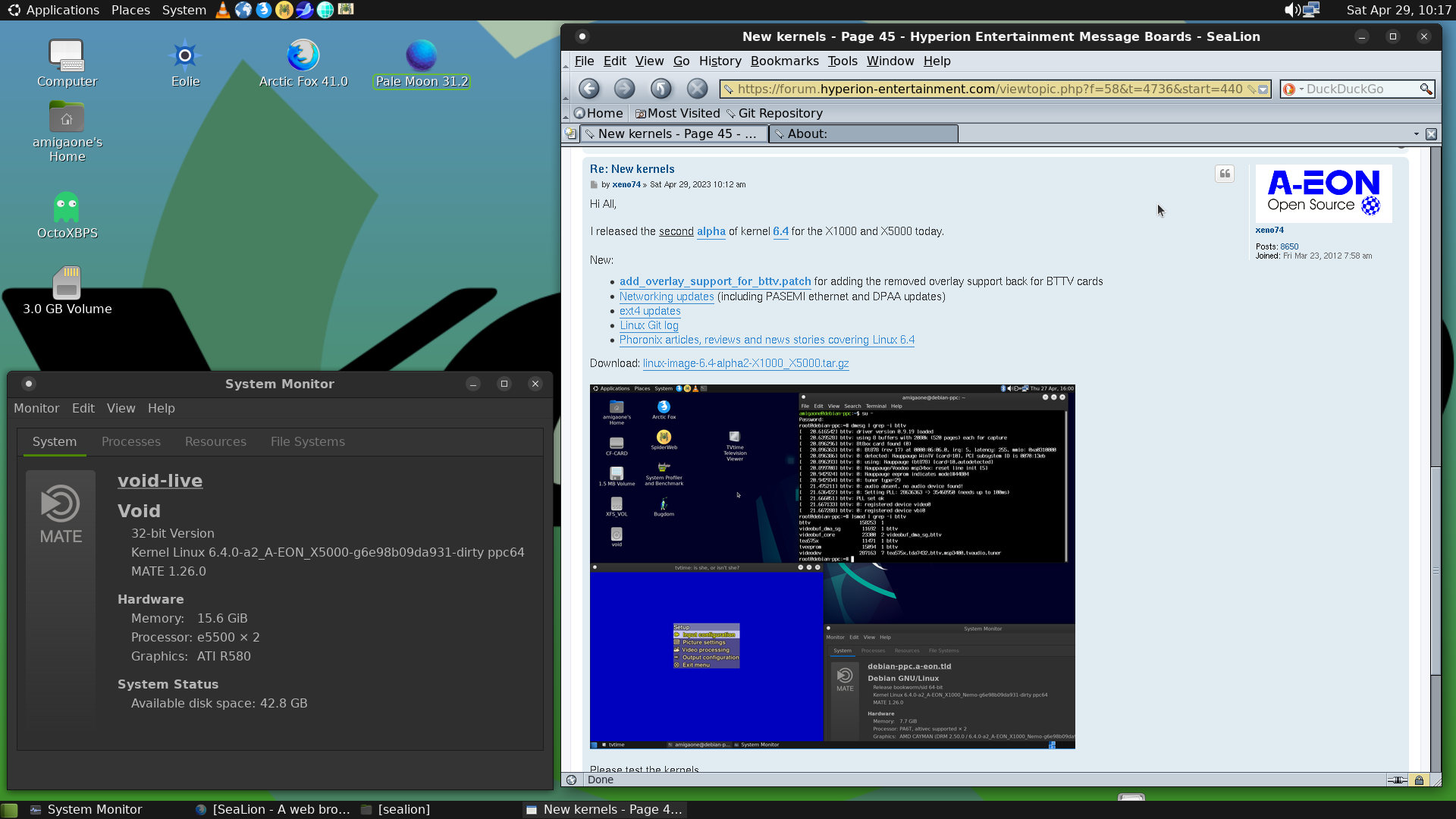Click the new tab icon left of tabs

pyautogui.click(x=570, y=133)
